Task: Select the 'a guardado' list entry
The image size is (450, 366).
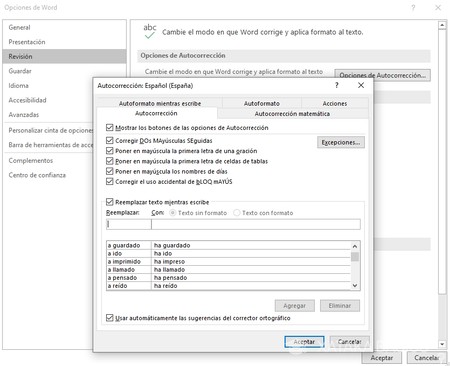Action: pyautogui.click(x=228, y=245)
